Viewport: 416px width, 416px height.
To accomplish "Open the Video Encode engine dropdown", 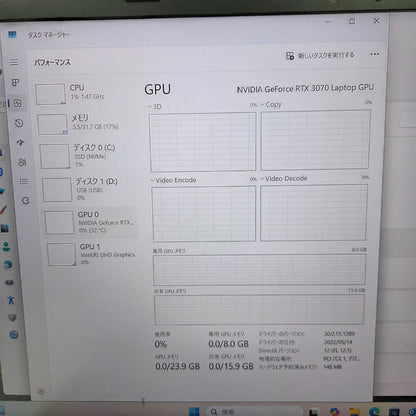I will click(173, 180).
